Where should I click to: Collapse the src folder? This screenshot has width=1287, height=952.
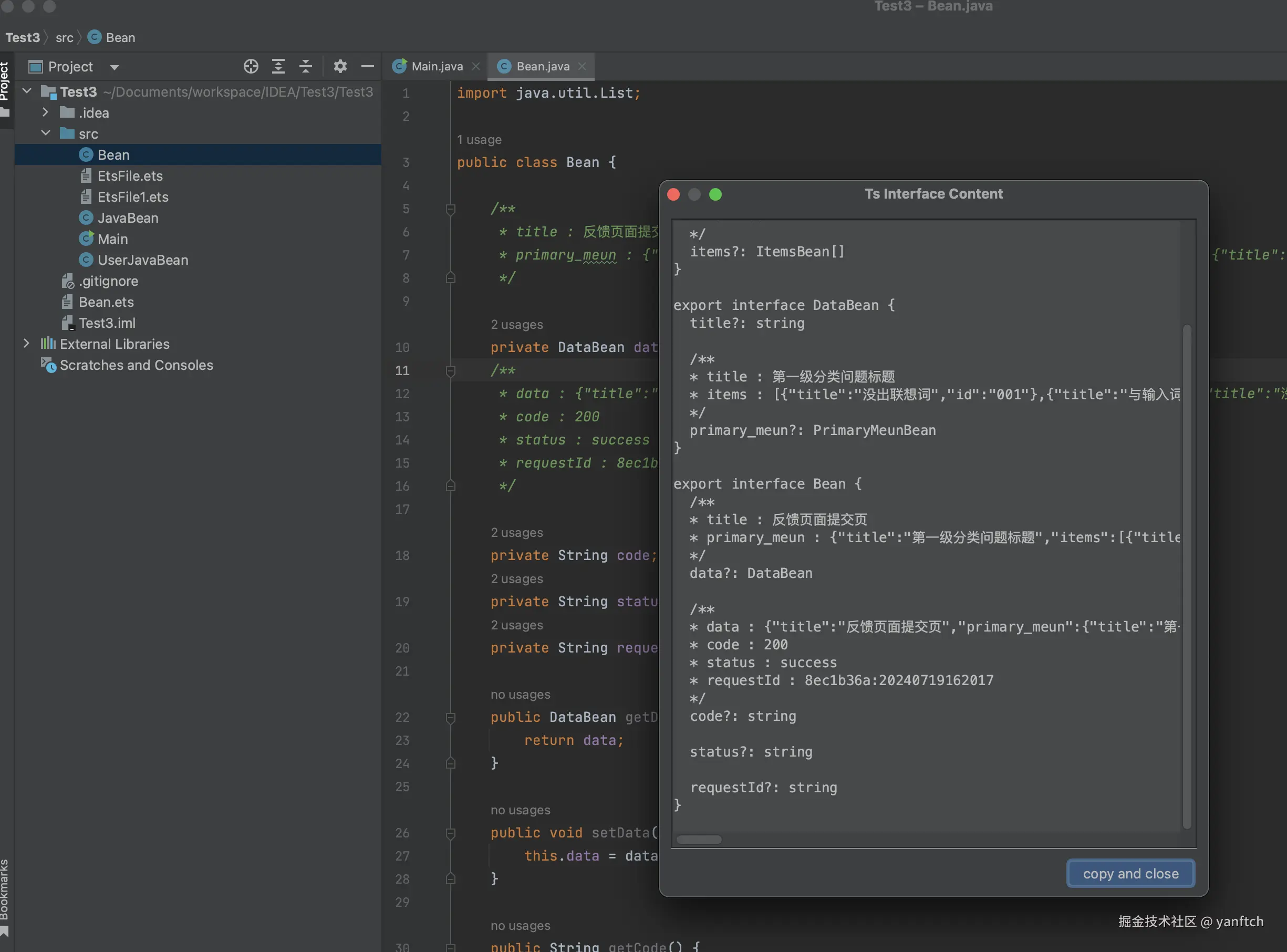[46, 133]
